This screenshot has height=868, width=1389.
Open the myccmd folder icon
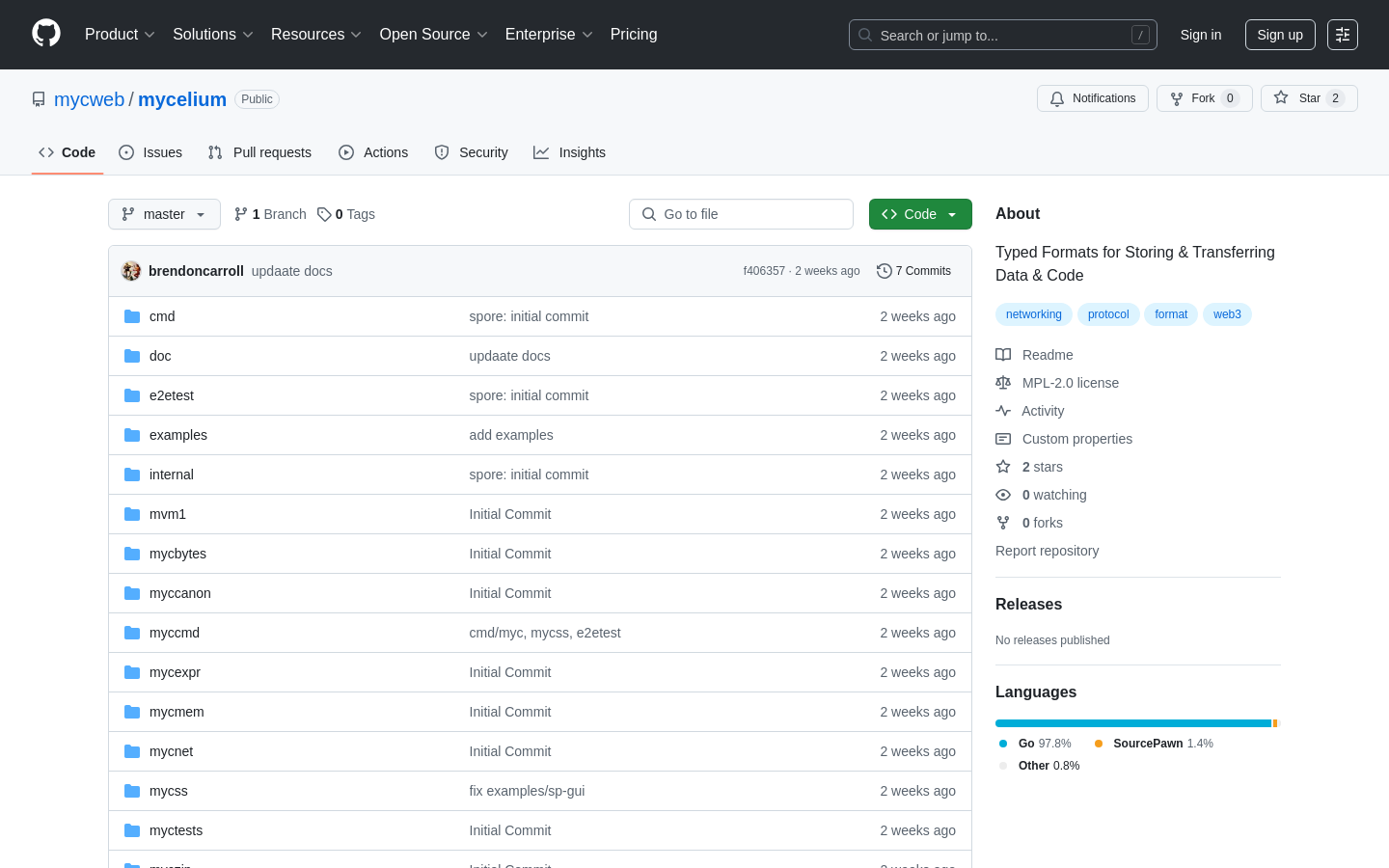[x=132, y=633]
